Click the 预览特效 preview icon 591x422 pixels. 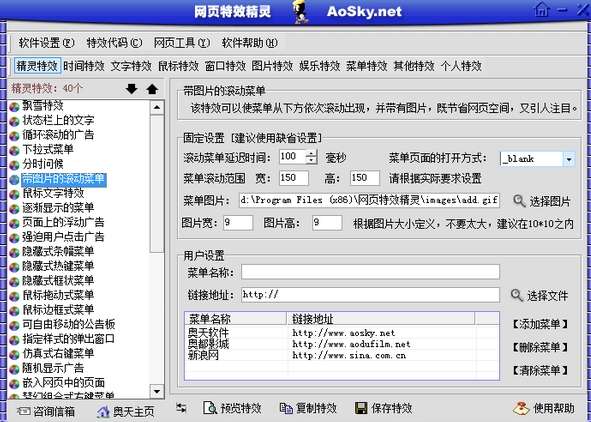209,408
